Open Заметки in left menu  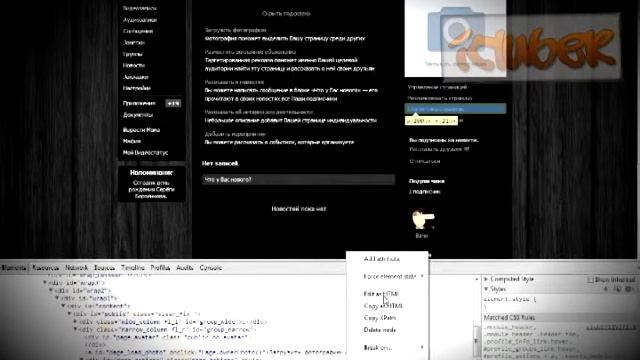click(133, 42)
